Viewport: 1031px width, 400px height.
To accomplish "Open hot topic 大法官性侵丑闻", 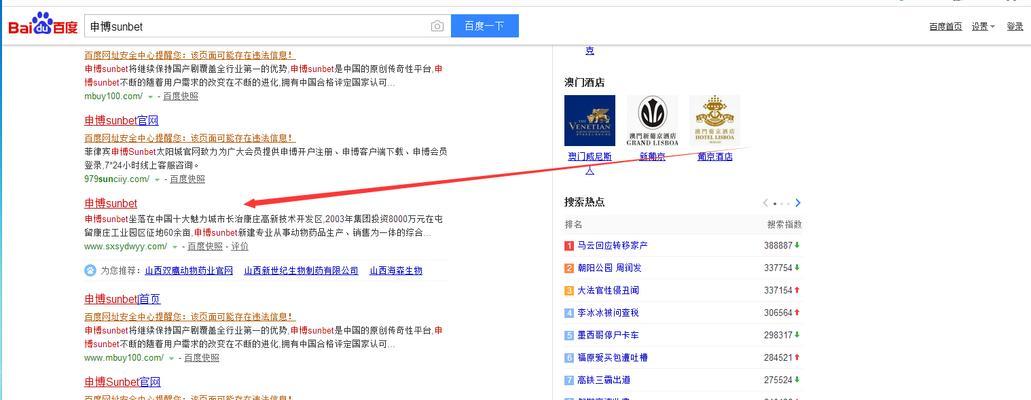I will (x=608, y=290).
